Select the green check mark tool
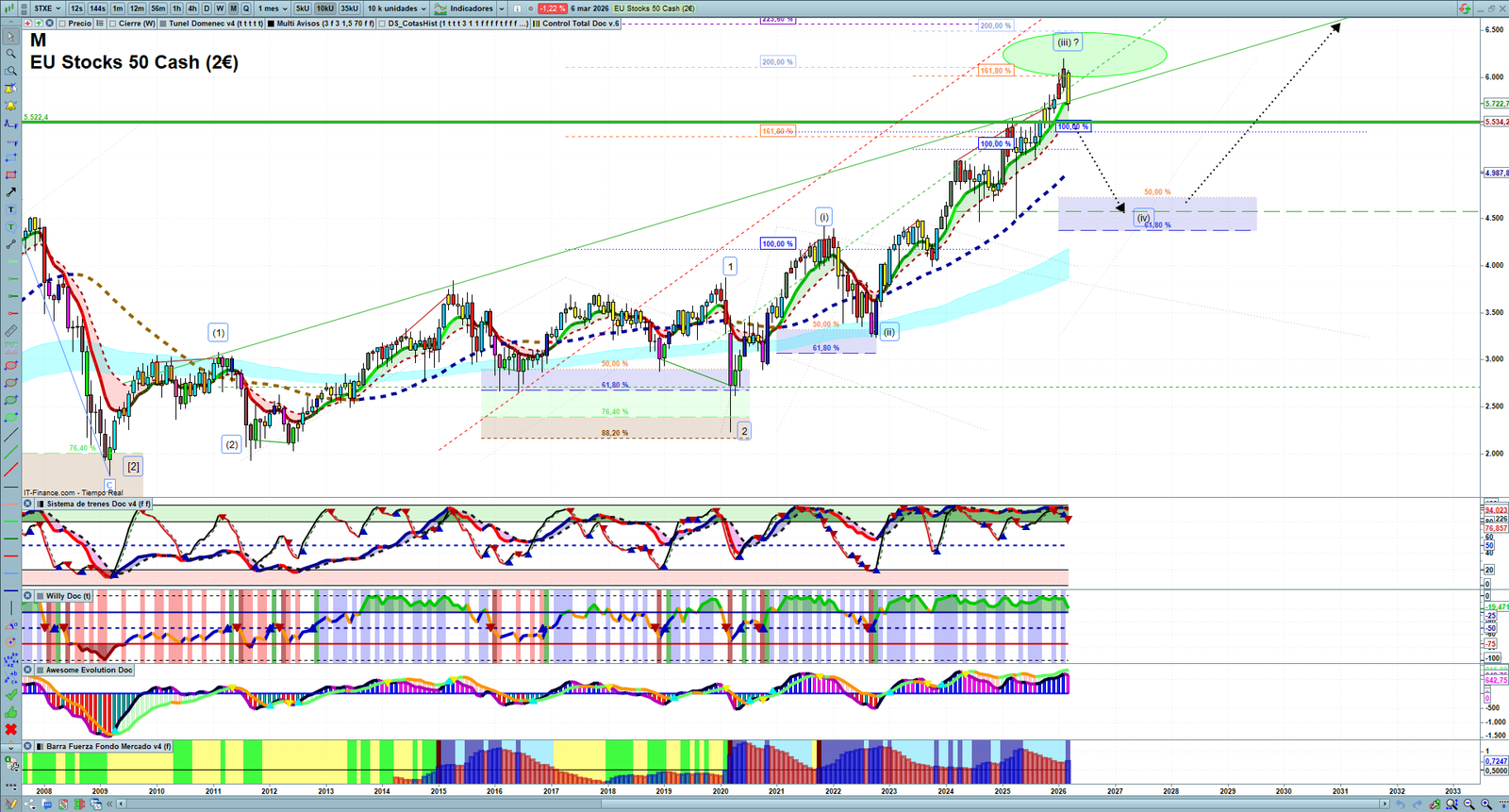Screen dimensions: 1509x812 pos(10,695)
